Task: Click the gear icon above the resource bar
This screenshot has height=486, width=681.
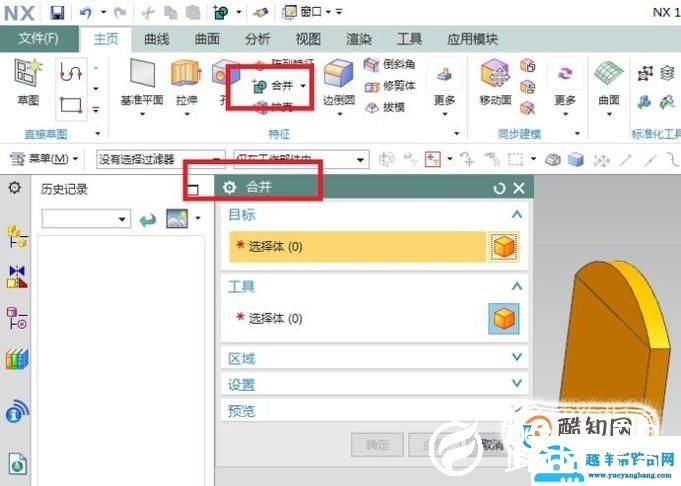Action: point(15,188)
